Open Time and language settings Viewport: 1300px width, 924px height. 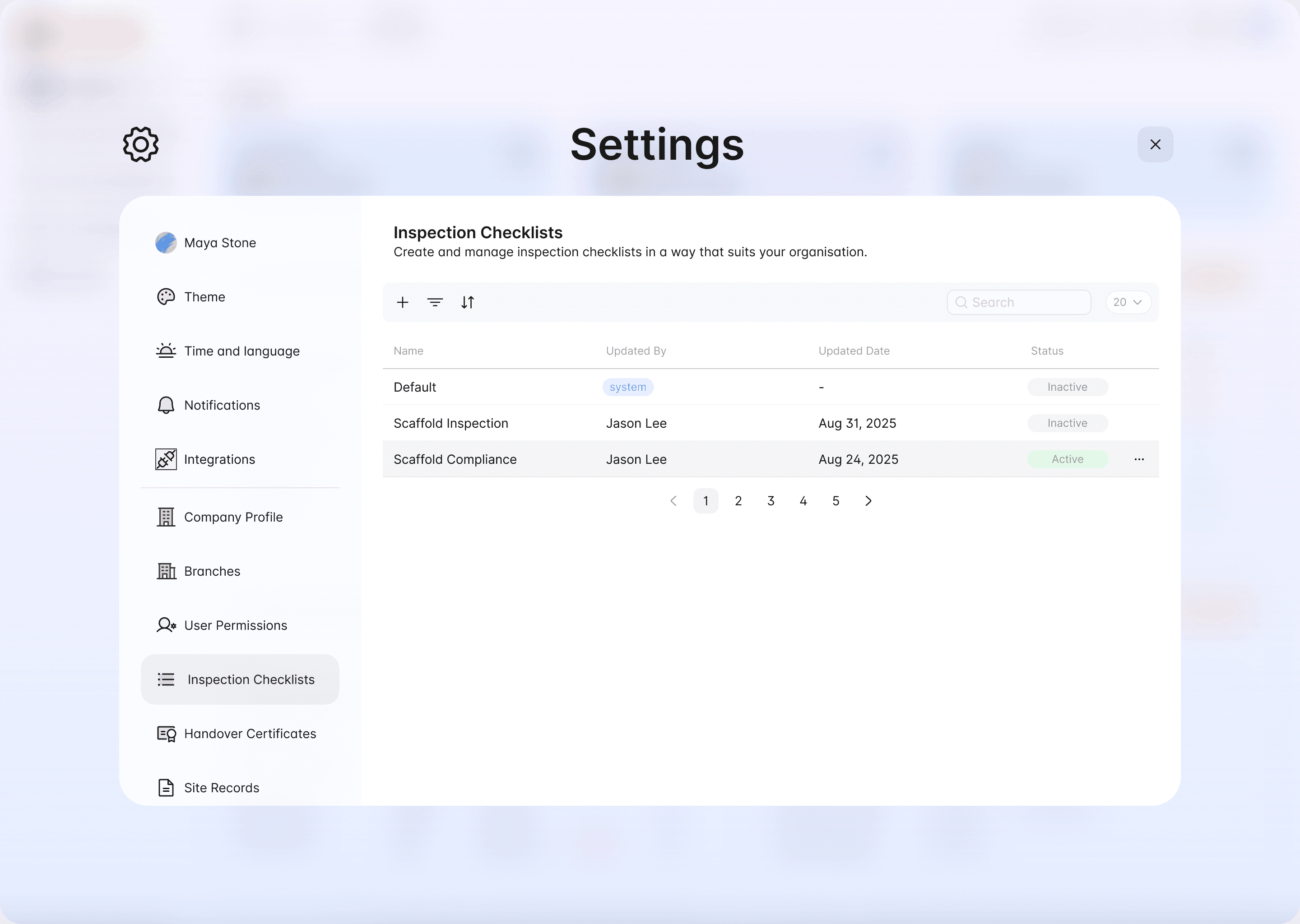pyautogui.click(x=240, y=351)
